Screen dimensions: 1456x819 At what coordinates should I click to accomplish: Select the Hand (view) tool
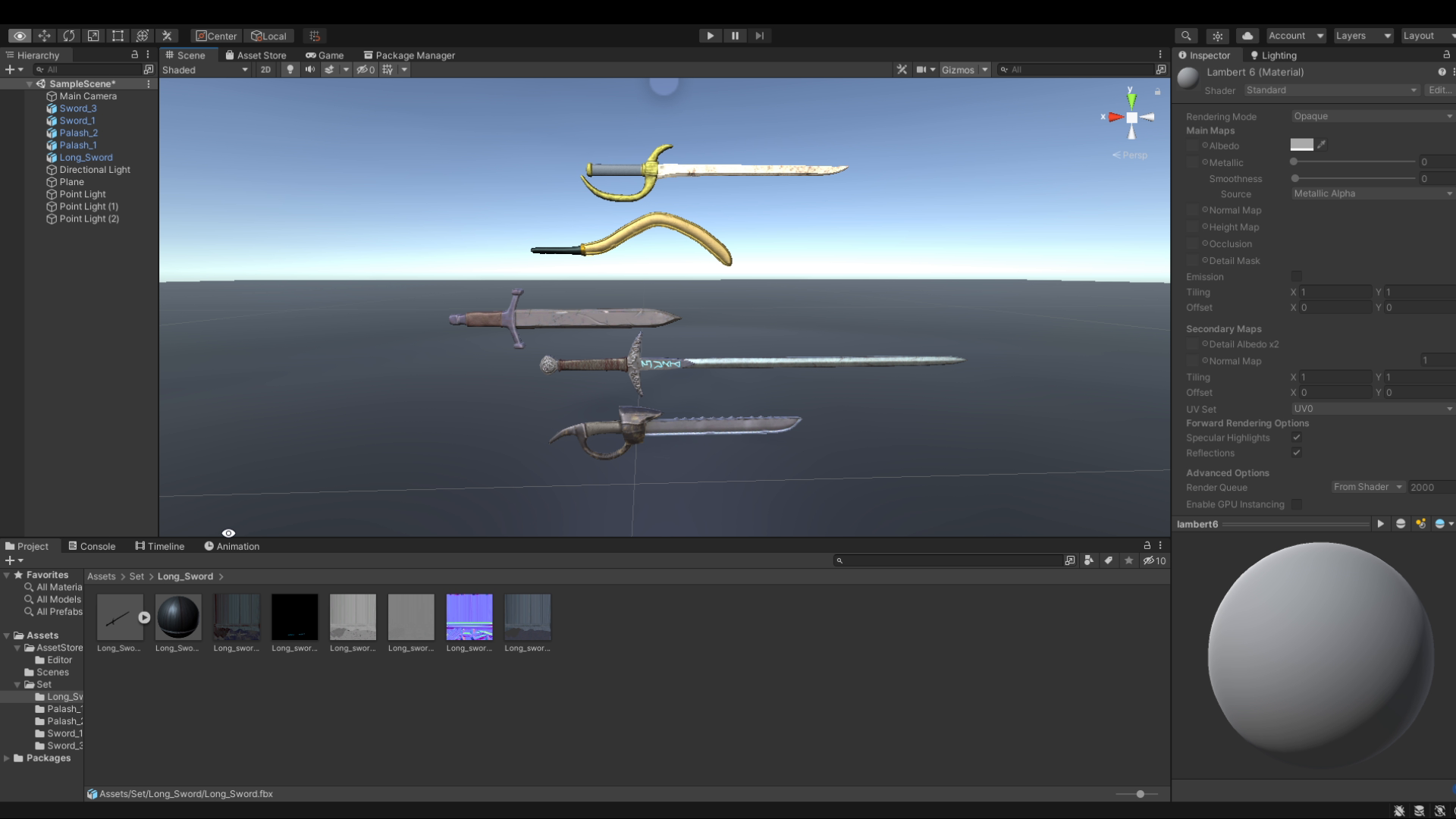point(20,36)
